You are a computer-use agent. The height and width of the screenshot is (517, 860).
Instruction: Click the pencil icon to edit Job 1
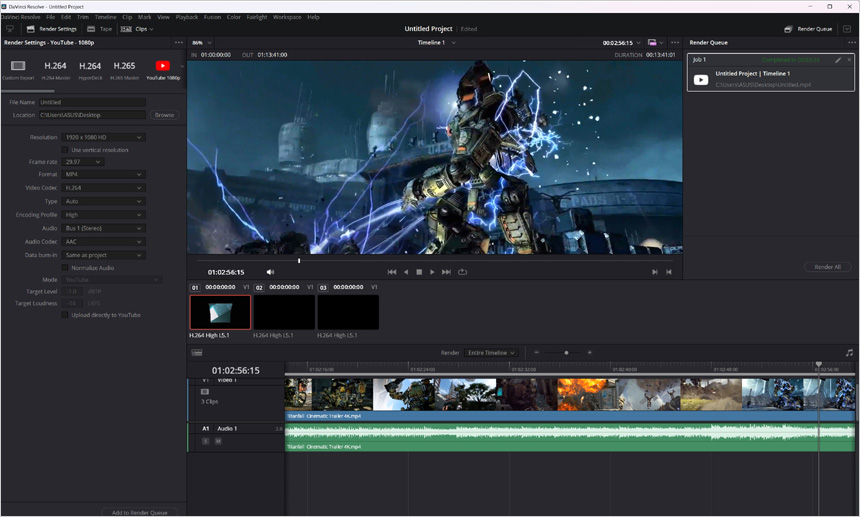click(838, 60)
